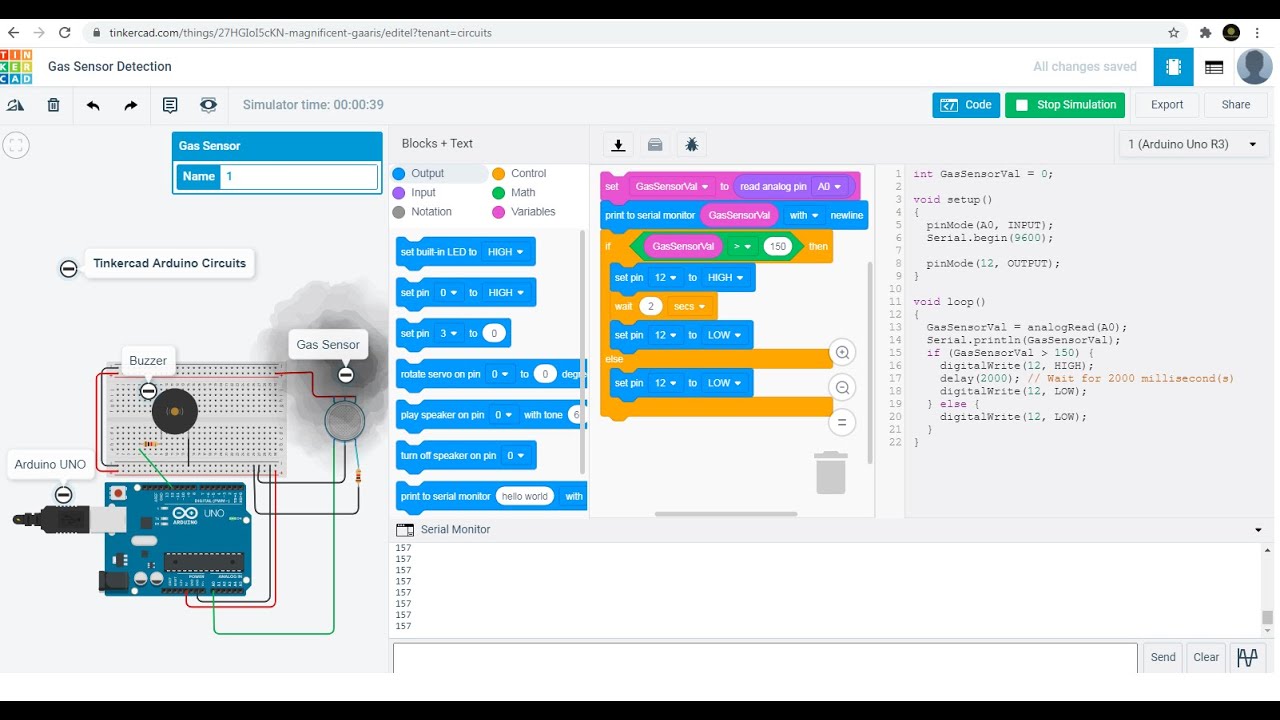Edit the 150 threshold value in if block
The height and width of the screenshot is (720, 1280).
[777, 246]
